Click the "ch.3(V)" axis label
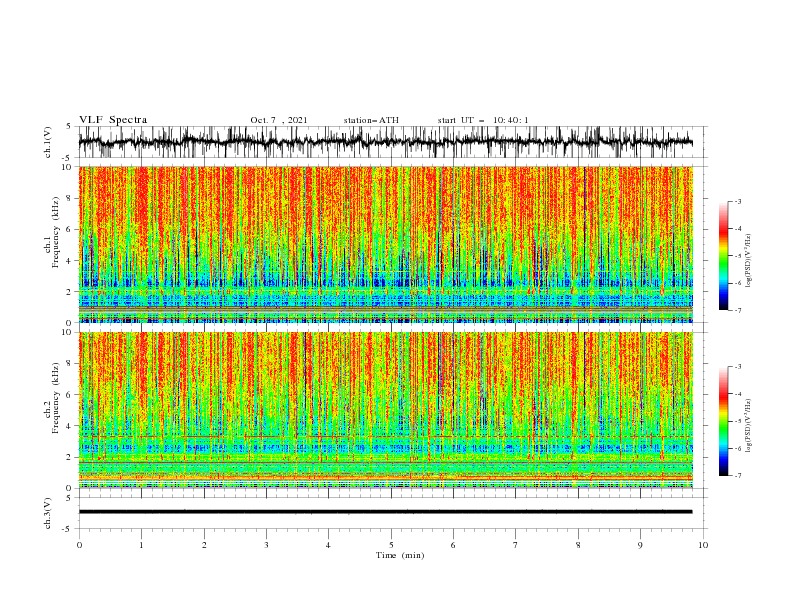The image size is (792, 612). click(x=48, y=513)
